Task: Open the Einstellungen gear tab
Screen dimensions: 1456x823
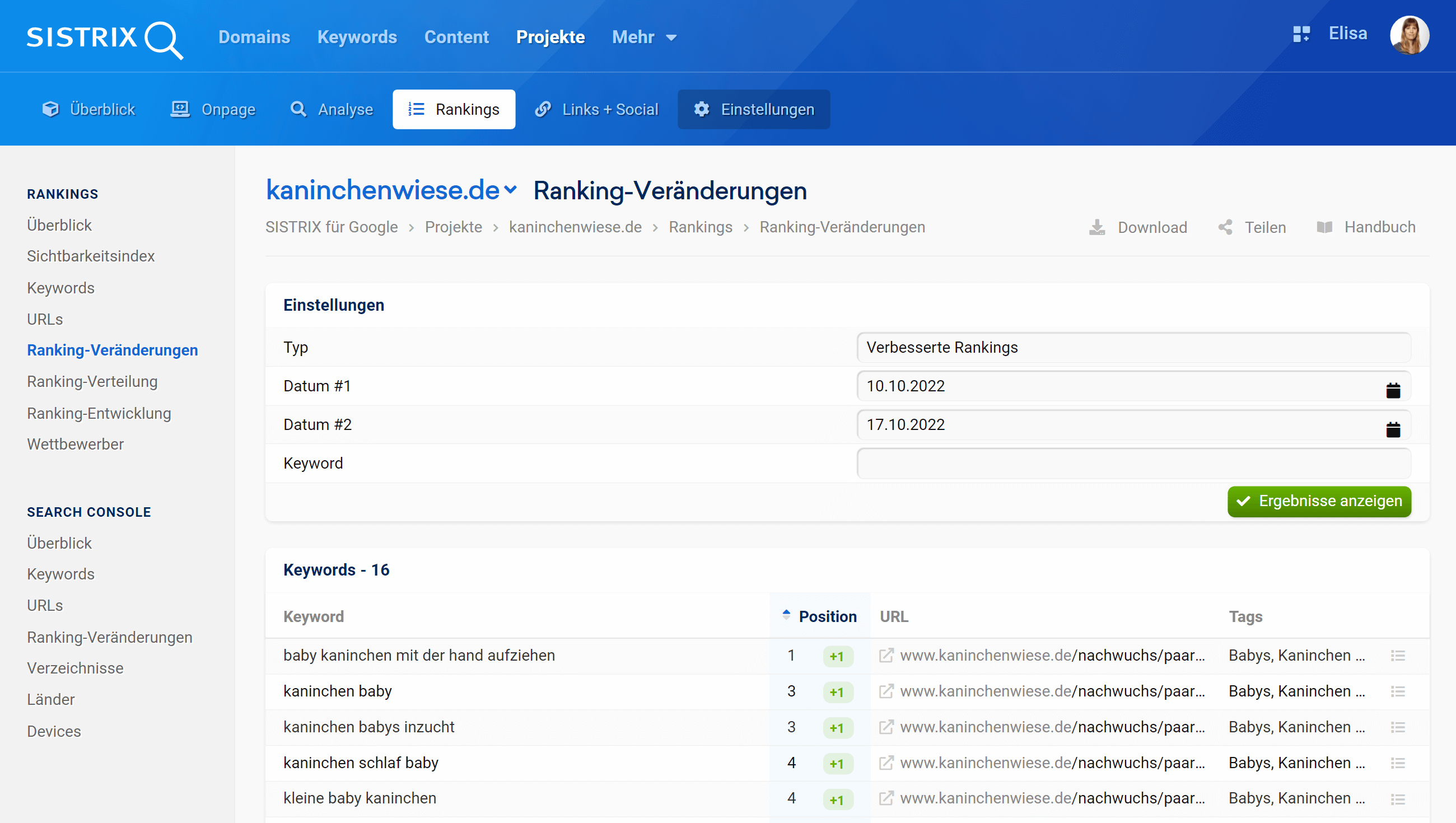Action: coord(754,109)
